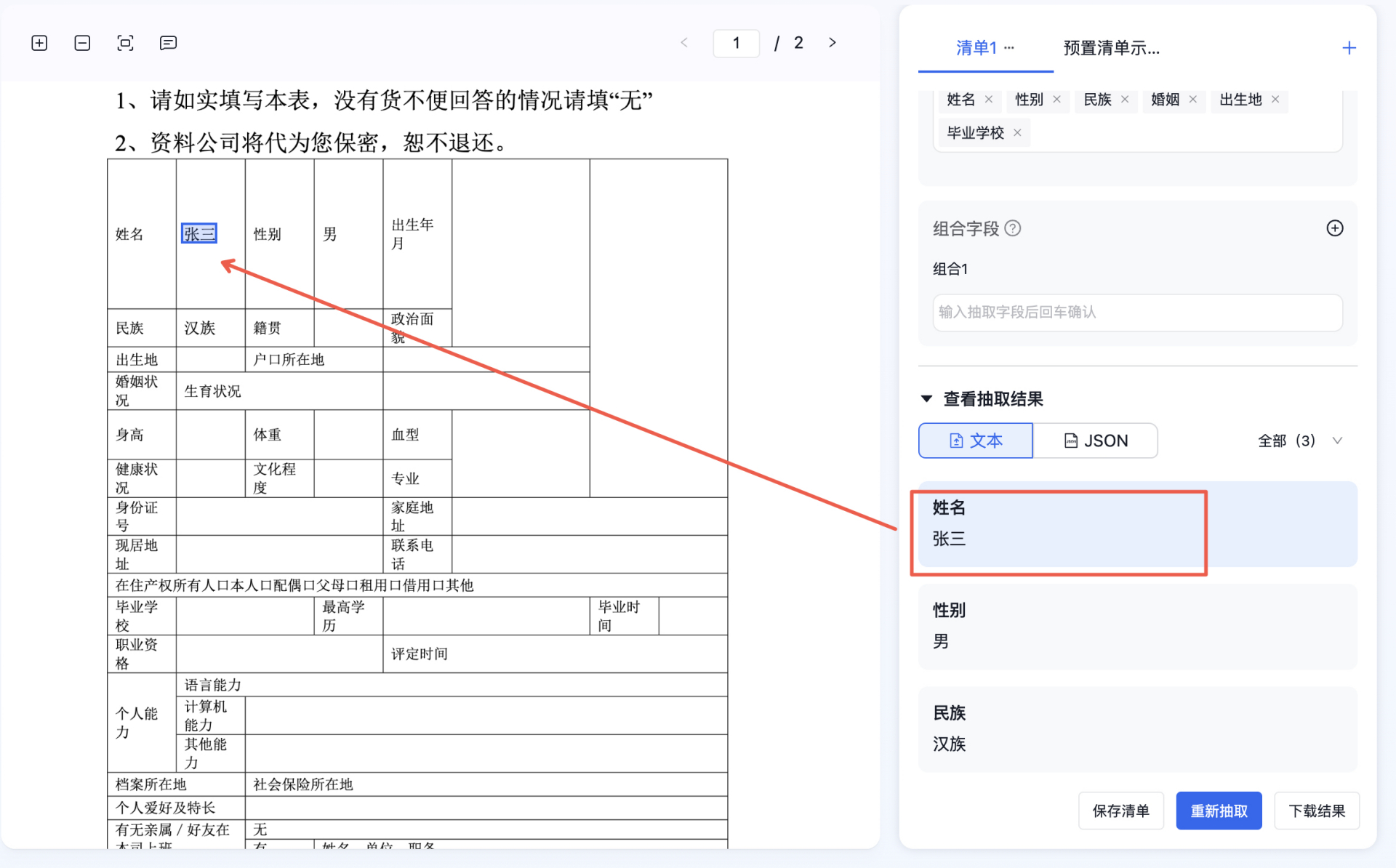
Task: Collapse the 查看抽取结果 section
Action: 926,399
